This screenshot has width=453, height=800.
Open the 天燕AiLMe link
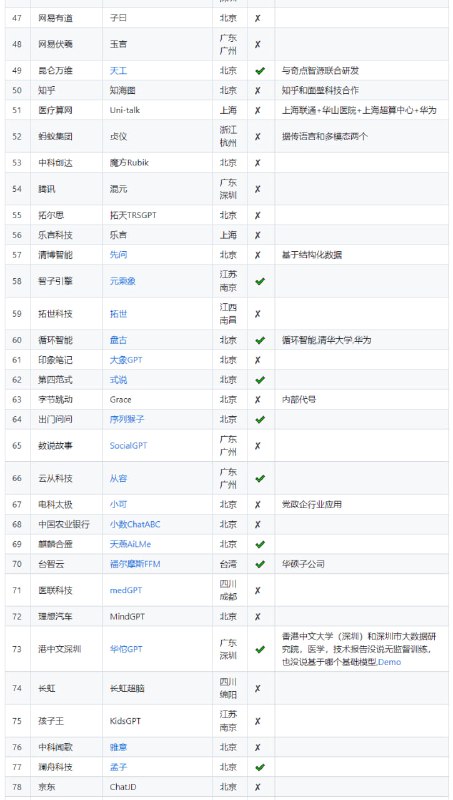tap(130, 544)
